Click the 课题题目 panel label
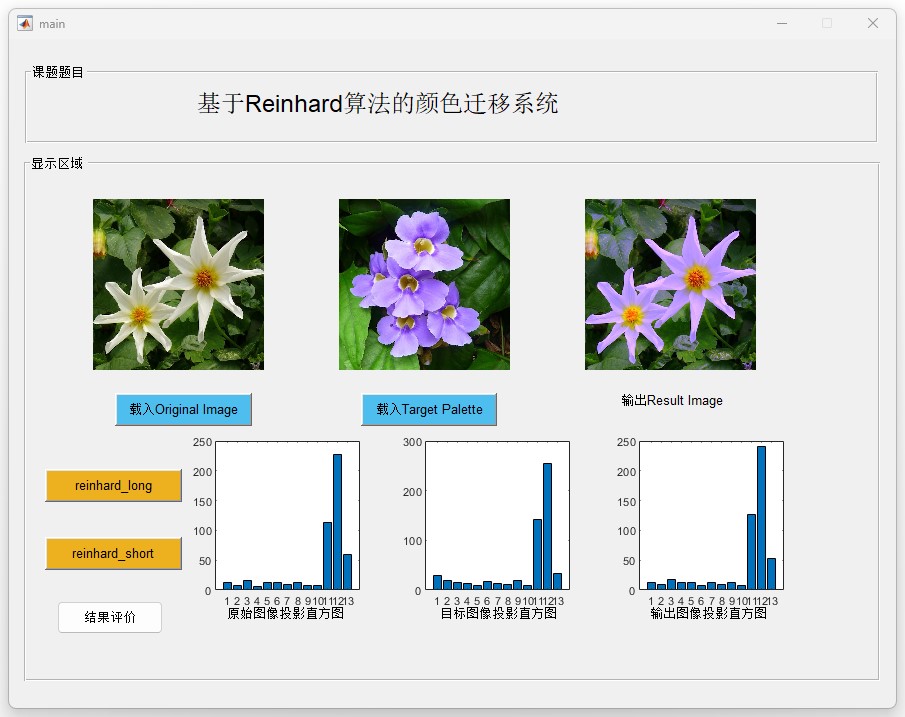The image size is (905, 717). pyautogui.click(x=58, y=72)
